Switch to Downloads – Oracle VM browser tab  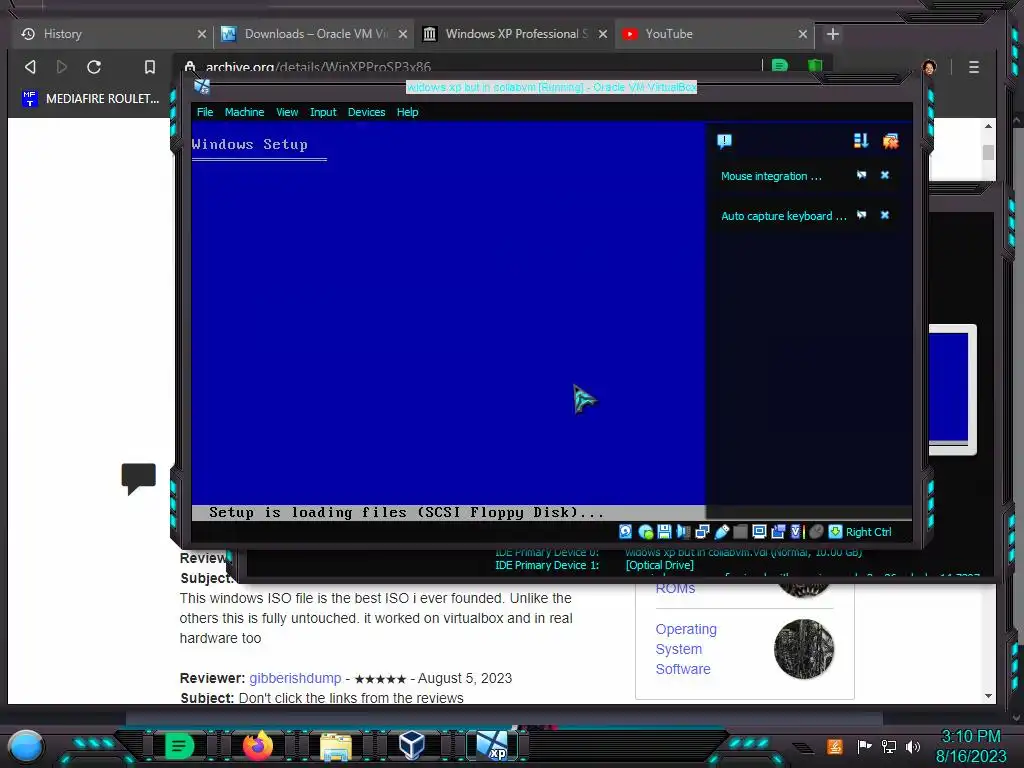[314, 34]
